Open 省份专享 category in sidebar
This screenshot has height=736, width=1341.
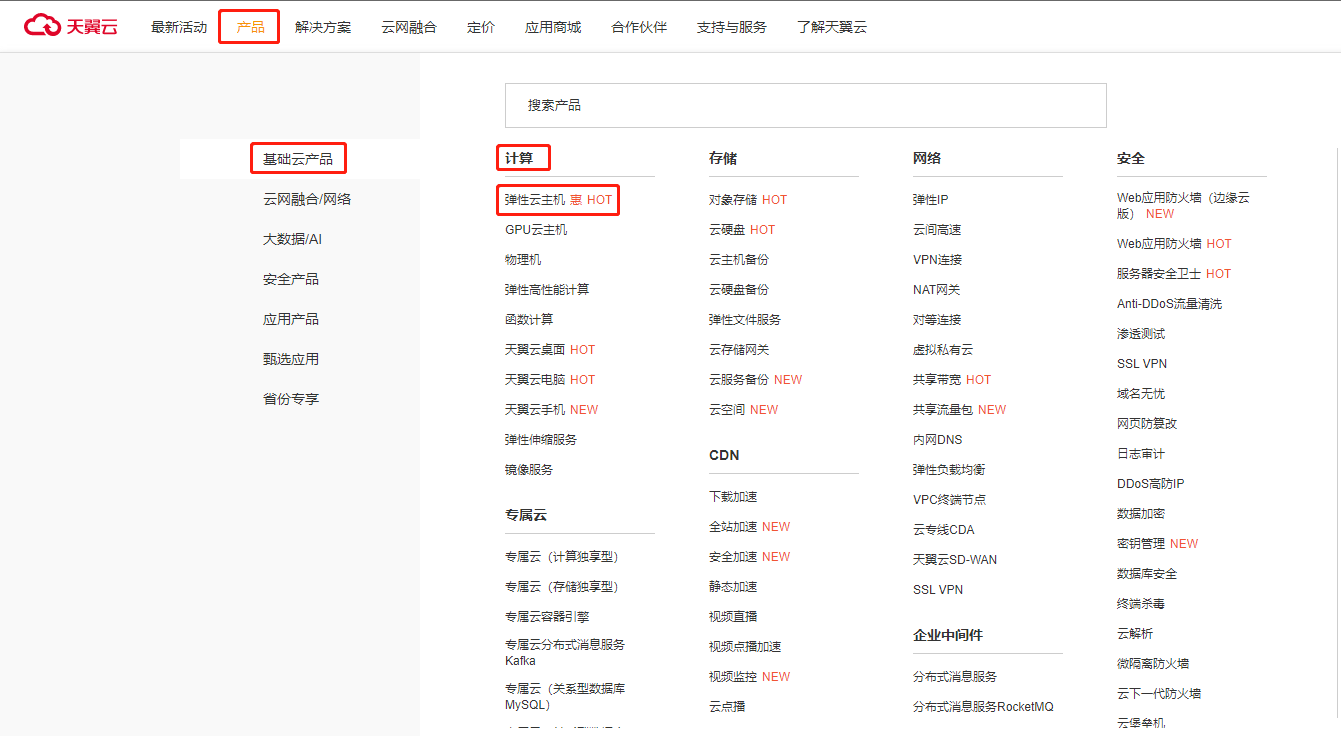(x=291, y=399)
